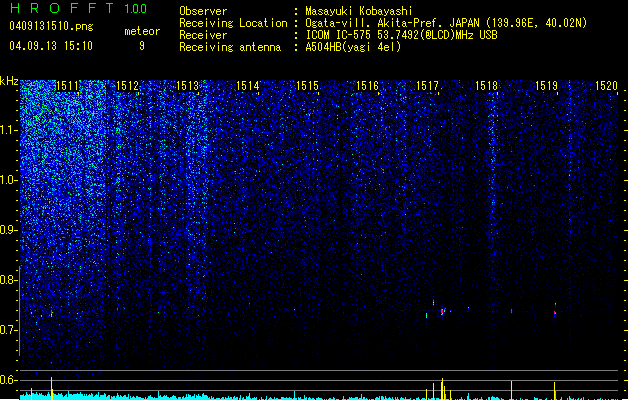
Task: Click the 0.7 kHz axis label
Action: tap(8, 330)
